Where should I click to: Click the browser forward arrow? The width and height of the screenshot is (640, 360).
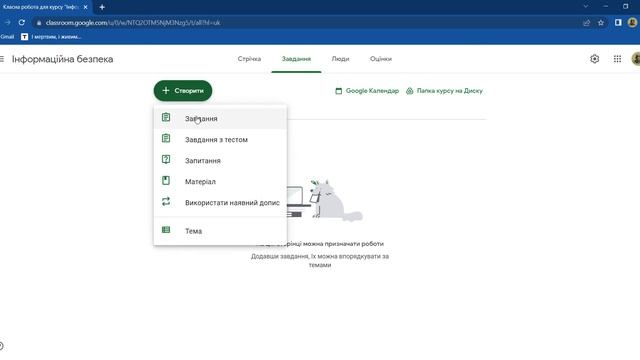tap(7, 22)
